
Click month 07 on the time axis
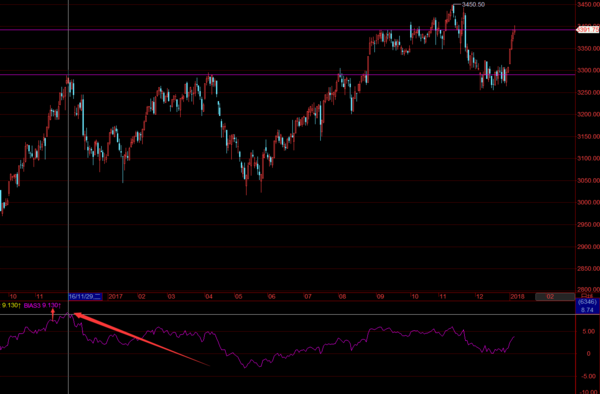[308, 296]
